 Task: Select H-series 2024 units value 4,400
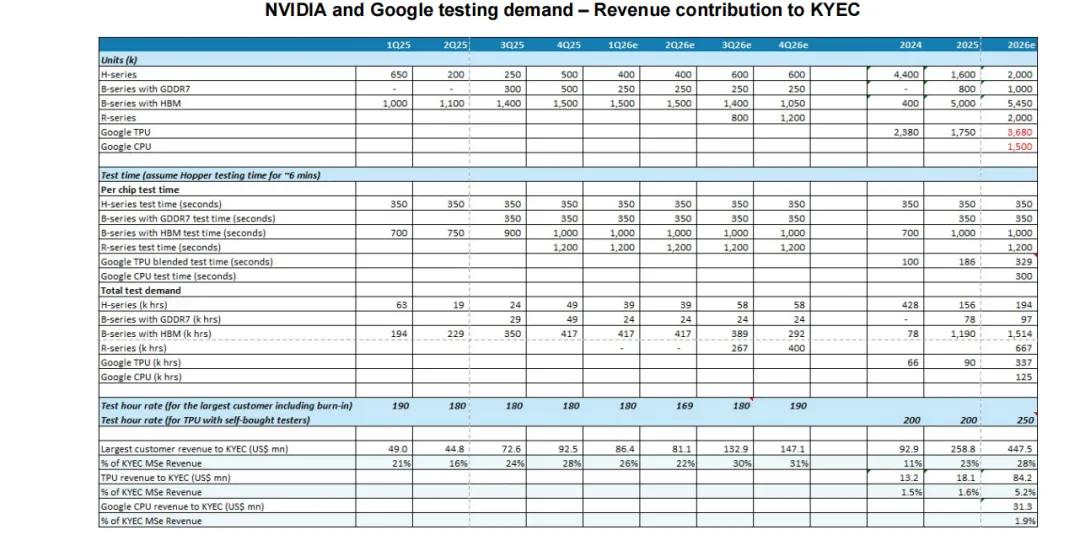coord(906,74)
